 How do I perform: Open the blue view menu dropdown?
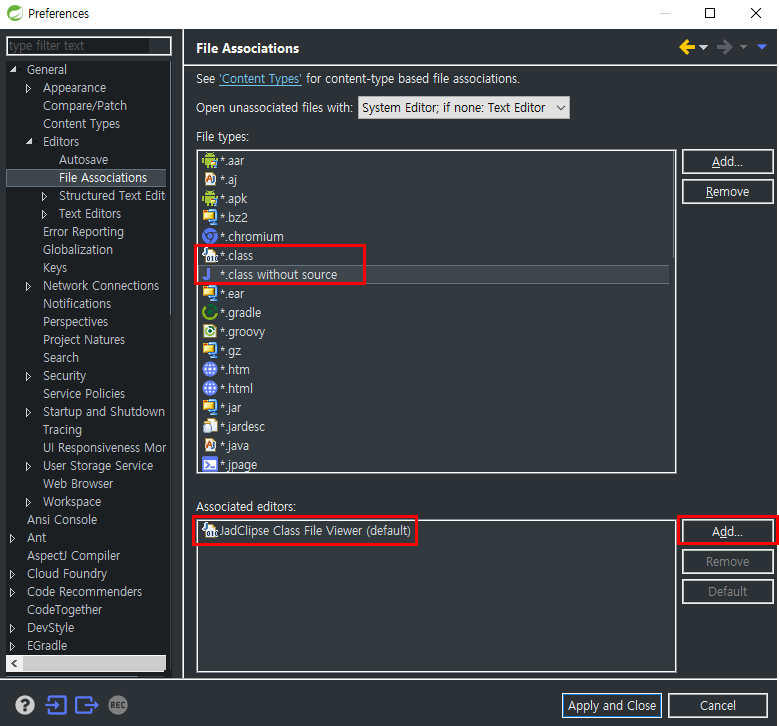point(762,47)
